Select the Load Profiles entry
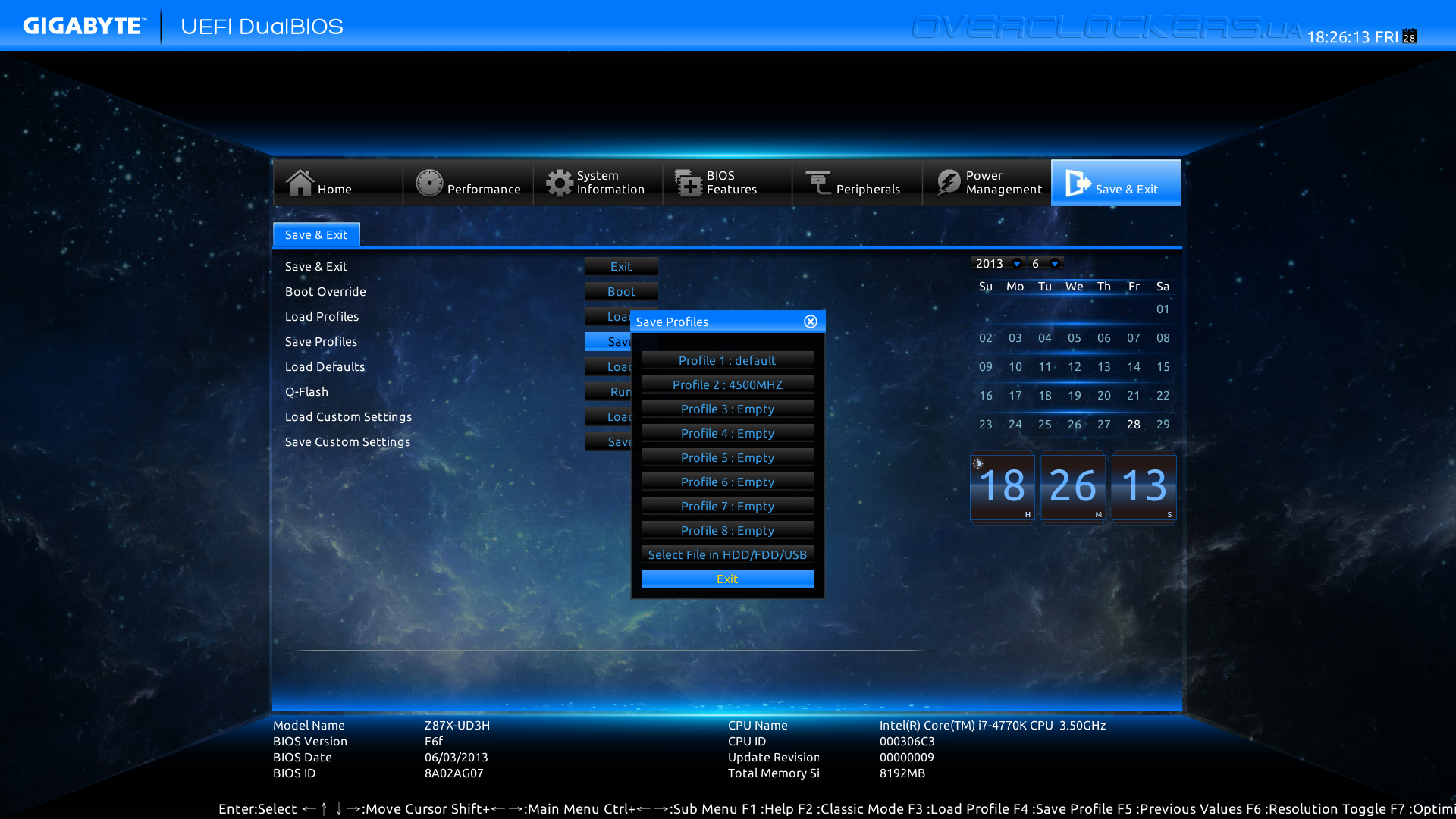 322,317
